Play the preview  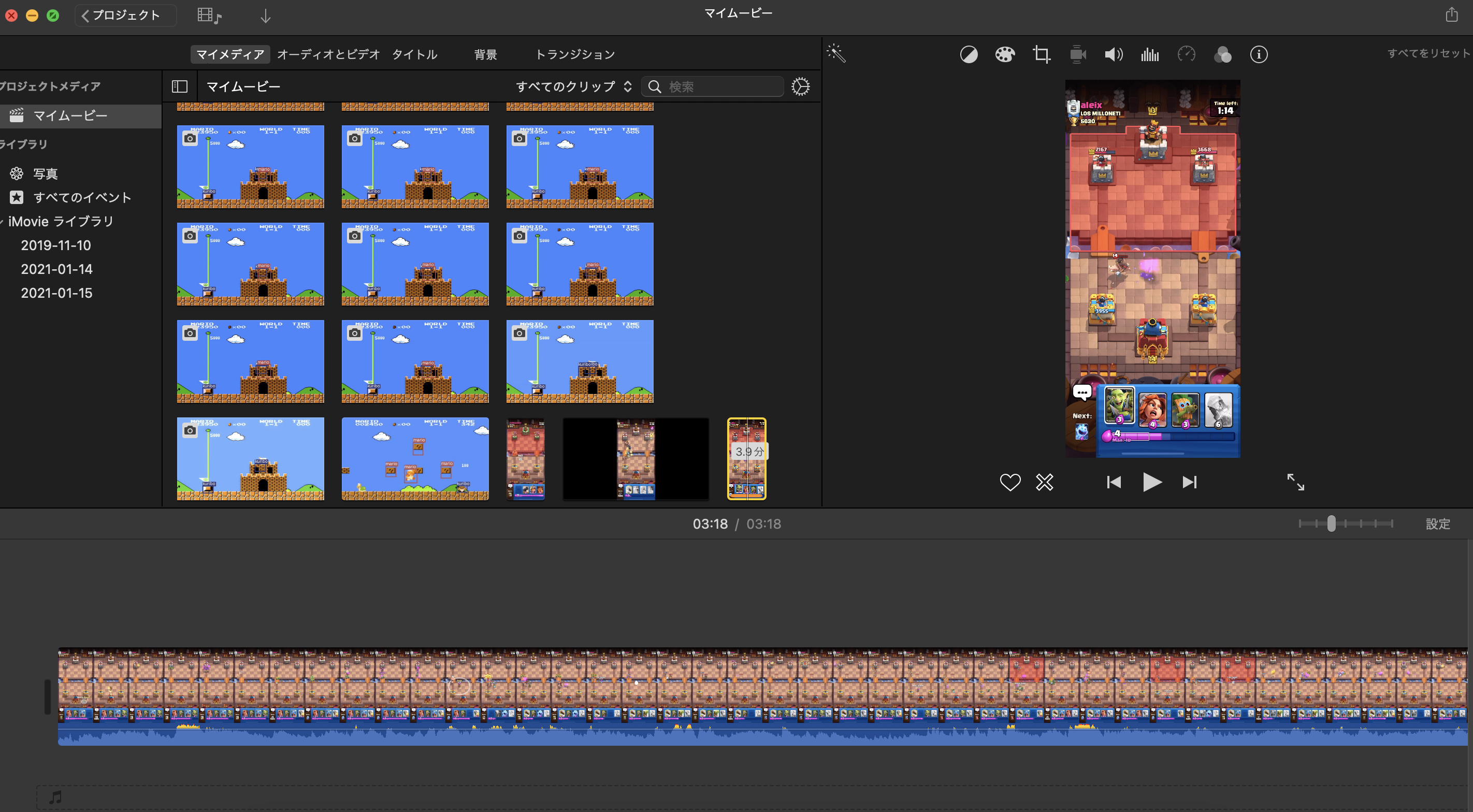point(1152,483)
